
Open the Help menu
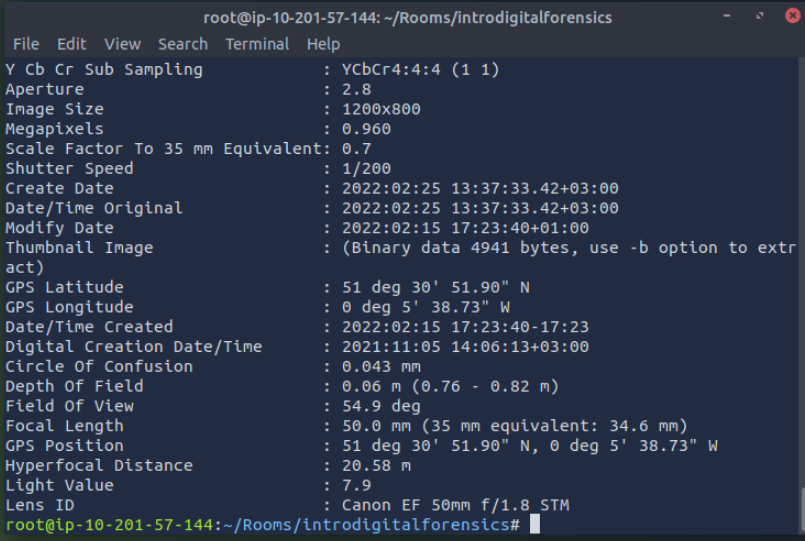pyautogui.click(x=323, y=44)
